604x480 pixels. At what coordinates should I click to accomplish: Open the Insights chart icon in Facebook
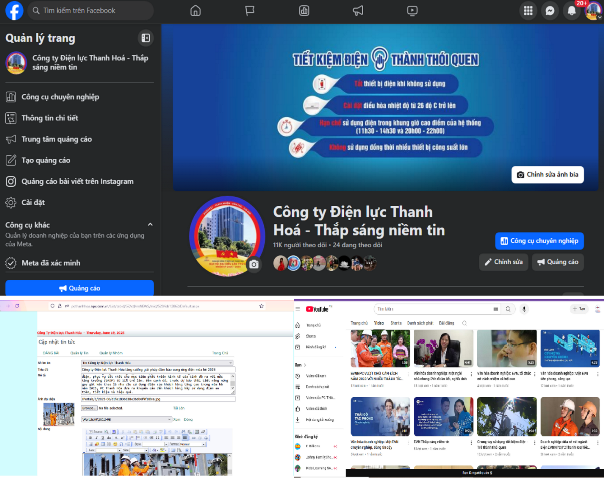click(x=304, y=10)
